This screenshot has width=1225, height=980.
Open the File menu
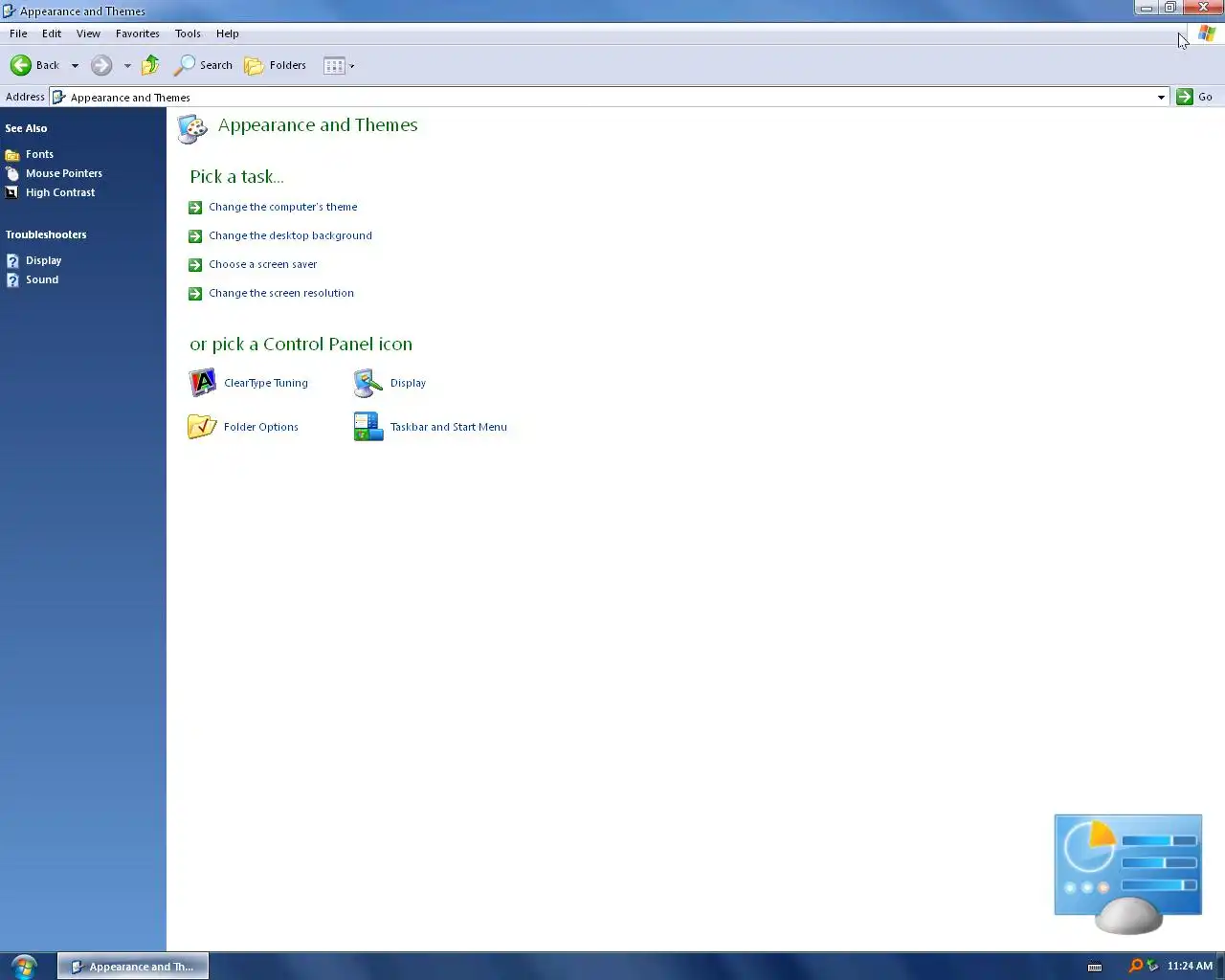tap(18, 33)
